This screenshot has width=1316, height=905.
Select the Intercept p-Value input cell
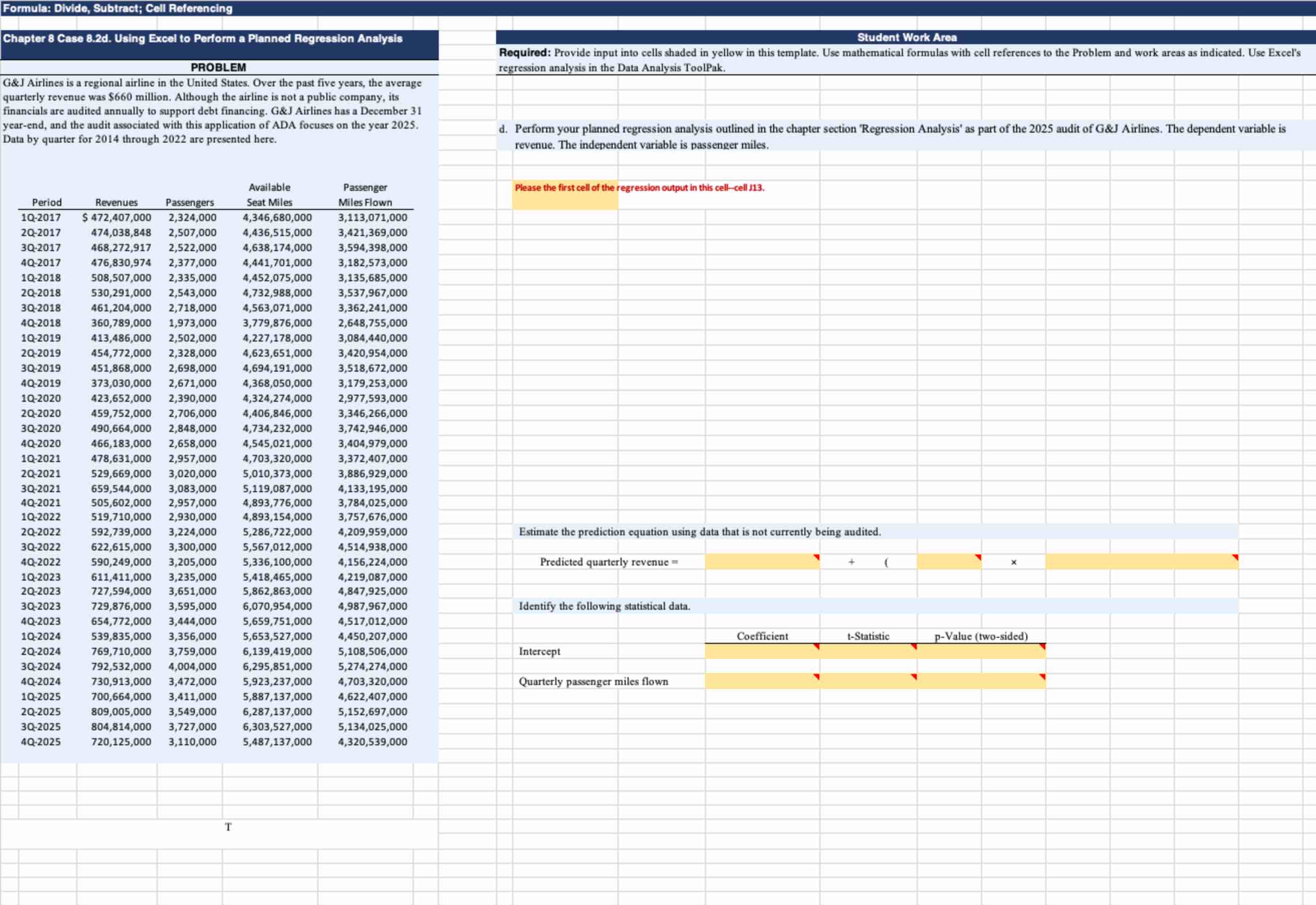(x=981, y=651)
